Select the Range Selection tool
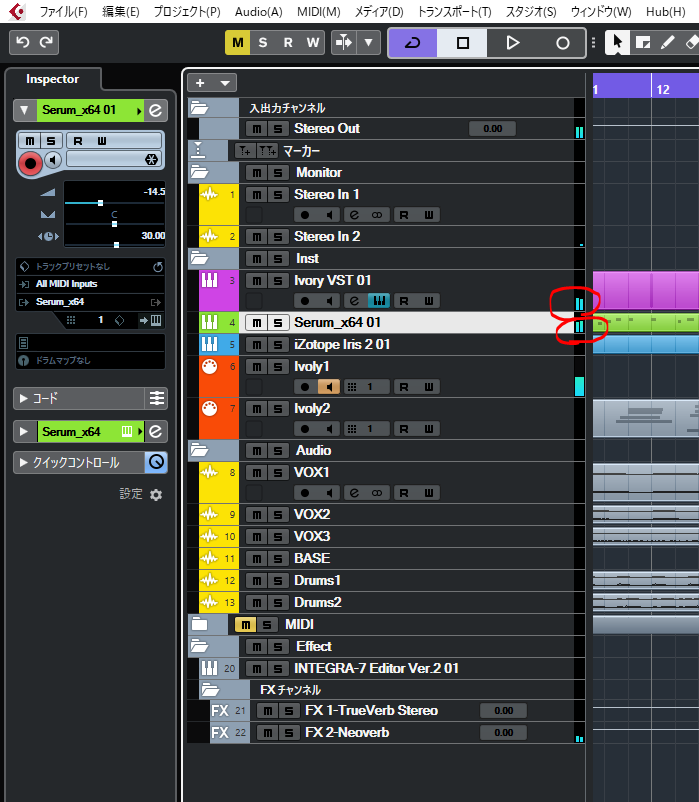 tap(643, 42)
